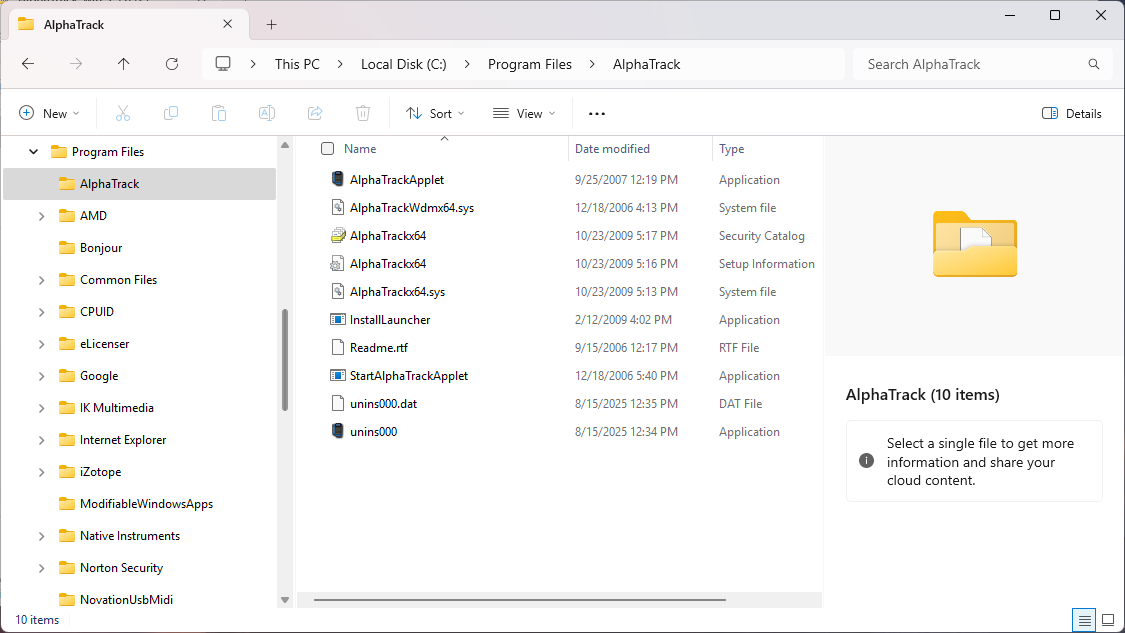This screenshot has width=1125, height=633.
Task: Navigate to Program Files in breadcrumb
Action: (x=530, y=64)
